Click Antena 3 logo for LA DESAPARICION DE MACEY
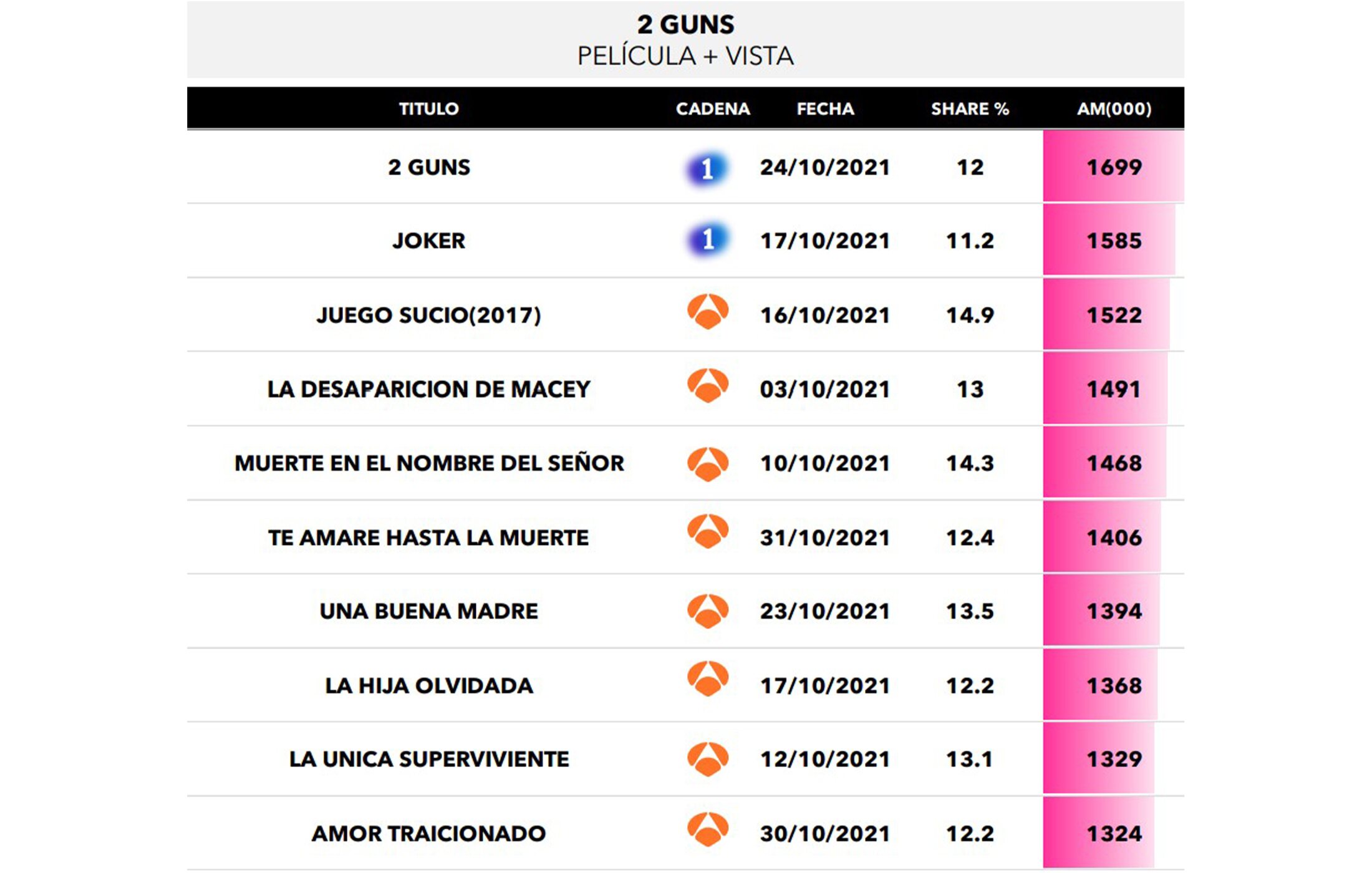This screenshot has width=1372, height=873. pyautogui.click(x=708, y=385)
